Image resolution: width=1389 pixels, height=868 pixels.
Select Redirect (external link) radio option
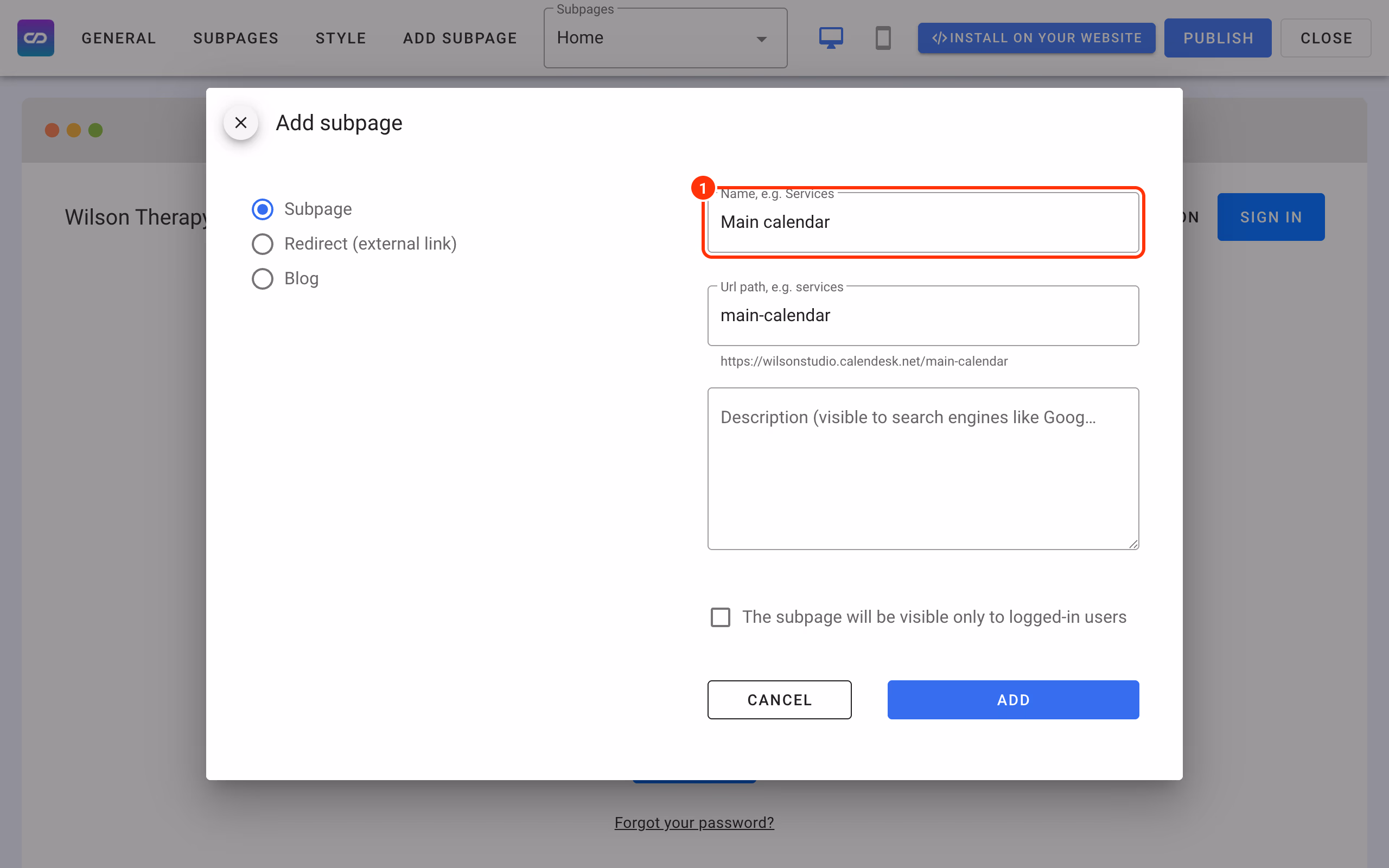(x=262, y=244)
